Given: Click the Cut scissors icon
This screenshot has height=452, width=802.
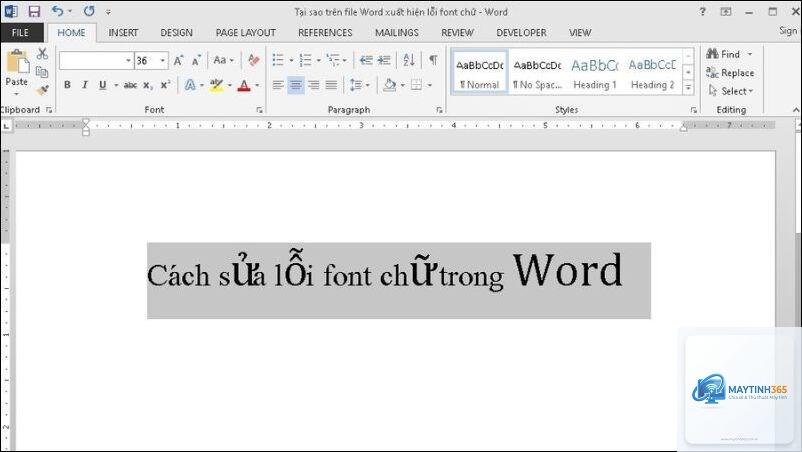Looking at the screenshot, I should (x=42, y=53).
